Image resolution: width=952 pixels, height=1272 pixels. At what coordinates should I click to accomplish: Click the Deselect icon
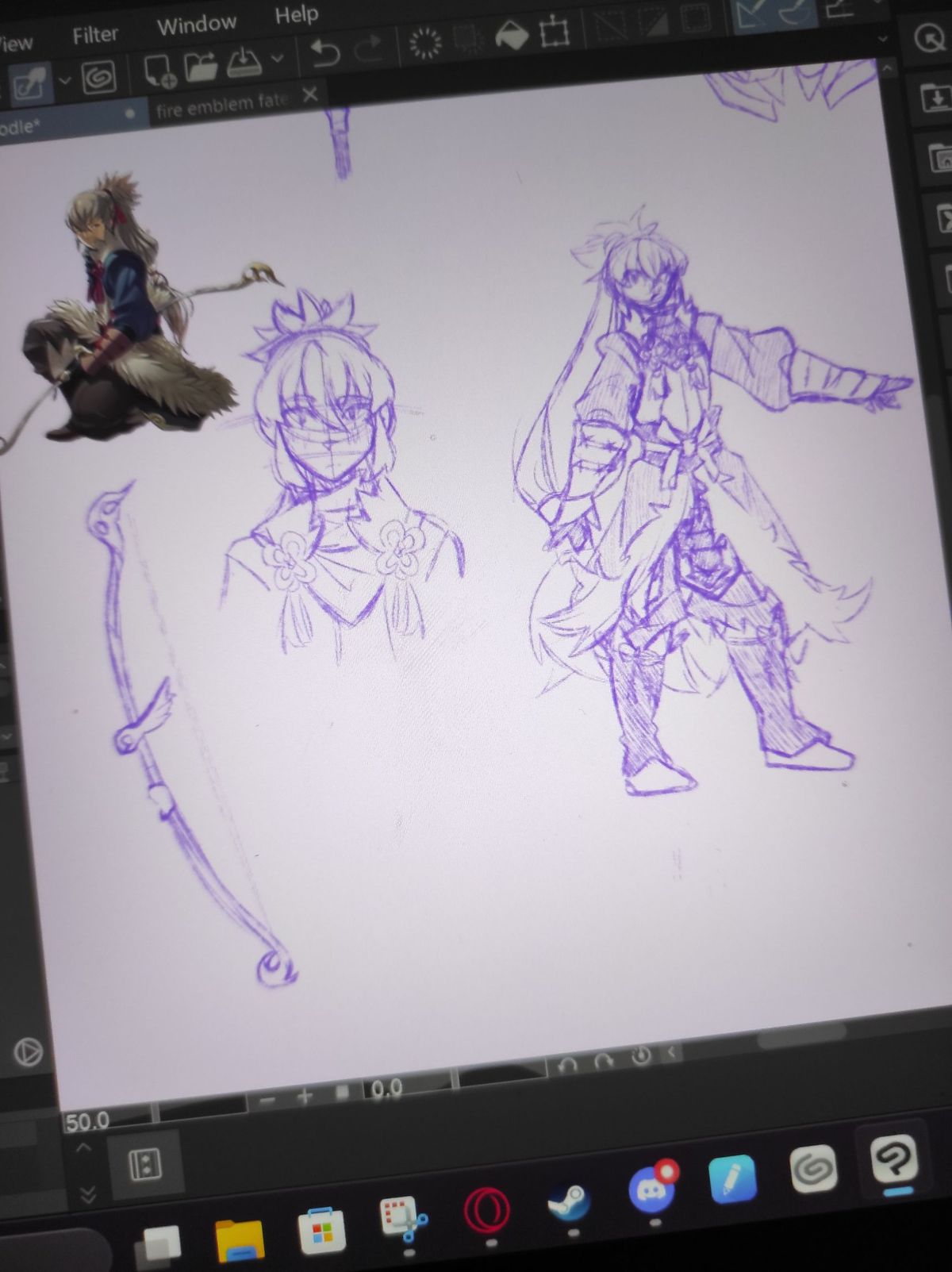click(x=609, y=26)
